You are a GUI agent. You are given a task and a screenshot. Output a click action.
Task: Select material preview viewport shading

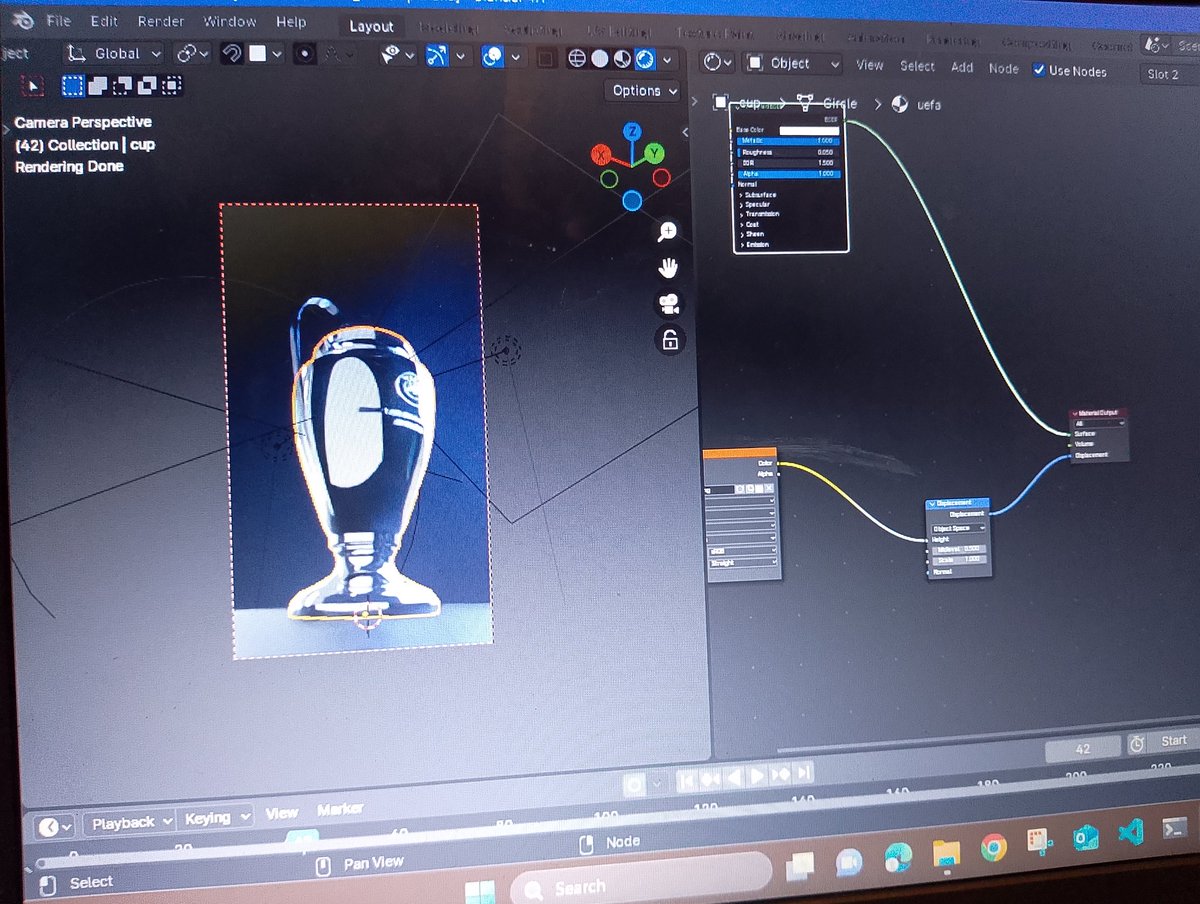[x=622, y=60]
